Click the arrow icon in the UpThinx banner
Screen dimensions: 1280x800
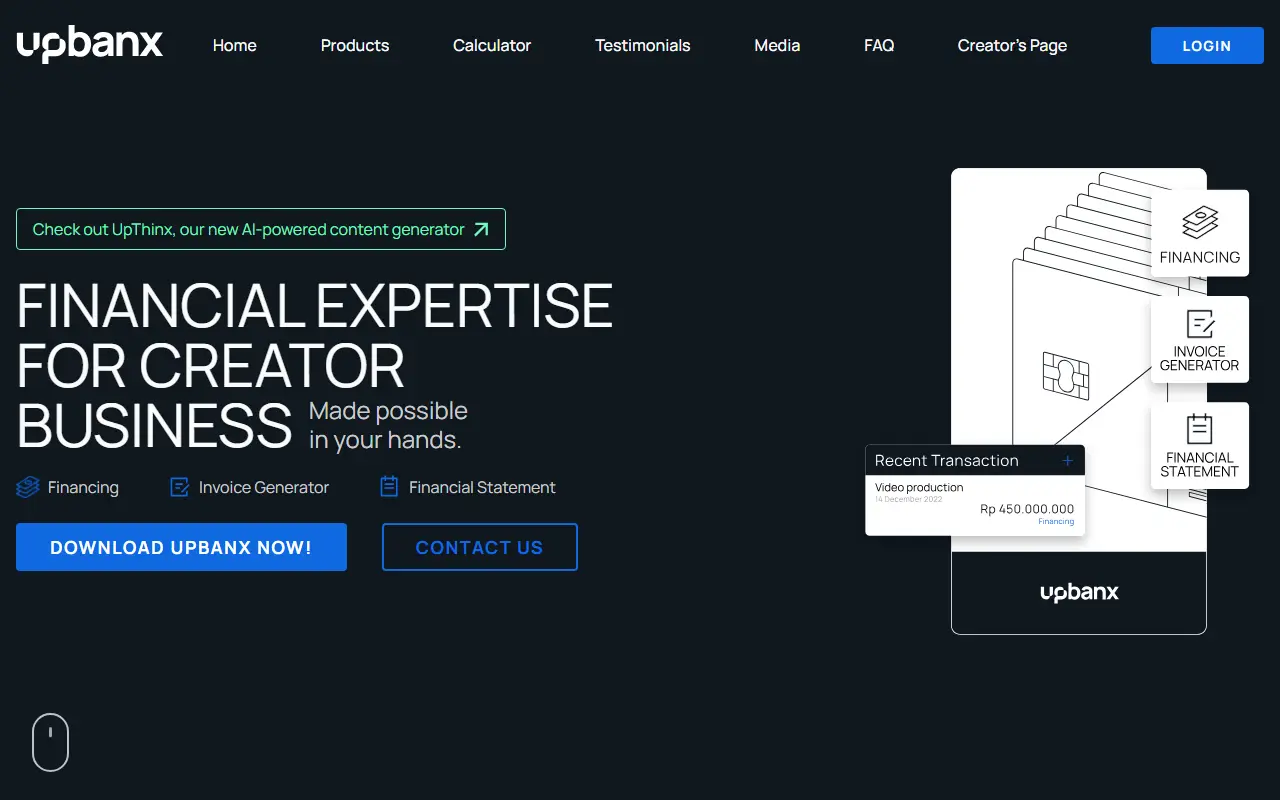[x=481, y=229]
